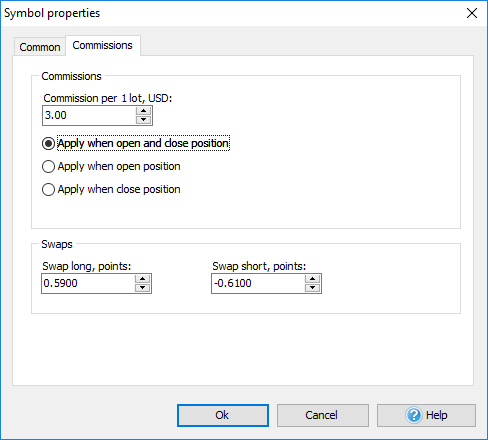This screenshot has width=488, height=440.
Task: Focus the Commission per 1 lot field
Action: pos(89,116)
